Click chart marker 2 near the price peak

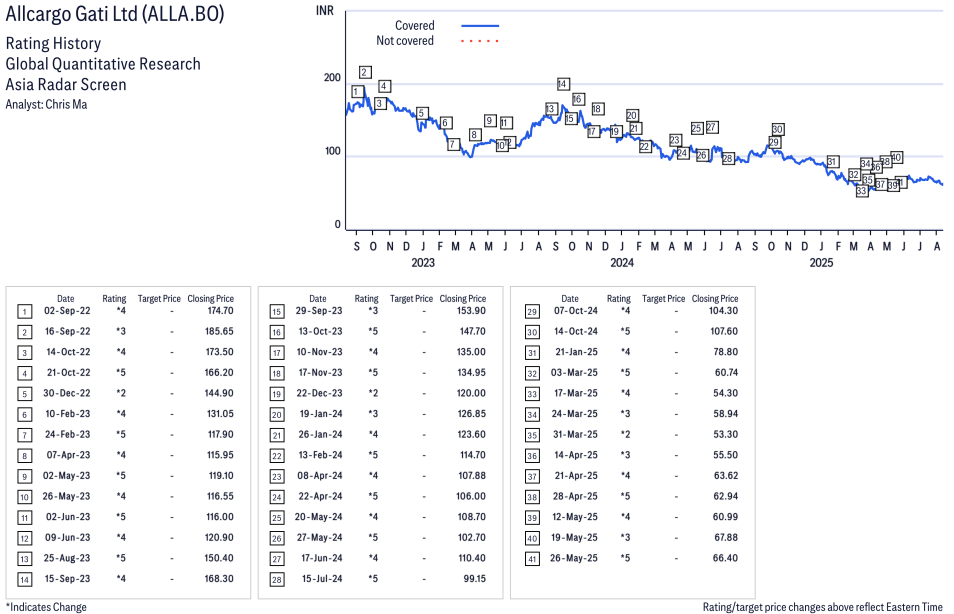click(365, 72)
